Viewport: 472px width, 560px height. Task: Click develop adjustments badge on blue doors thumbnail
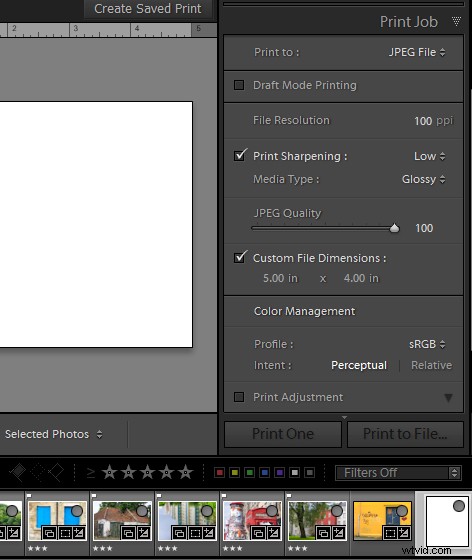click(x=79, y=534)
